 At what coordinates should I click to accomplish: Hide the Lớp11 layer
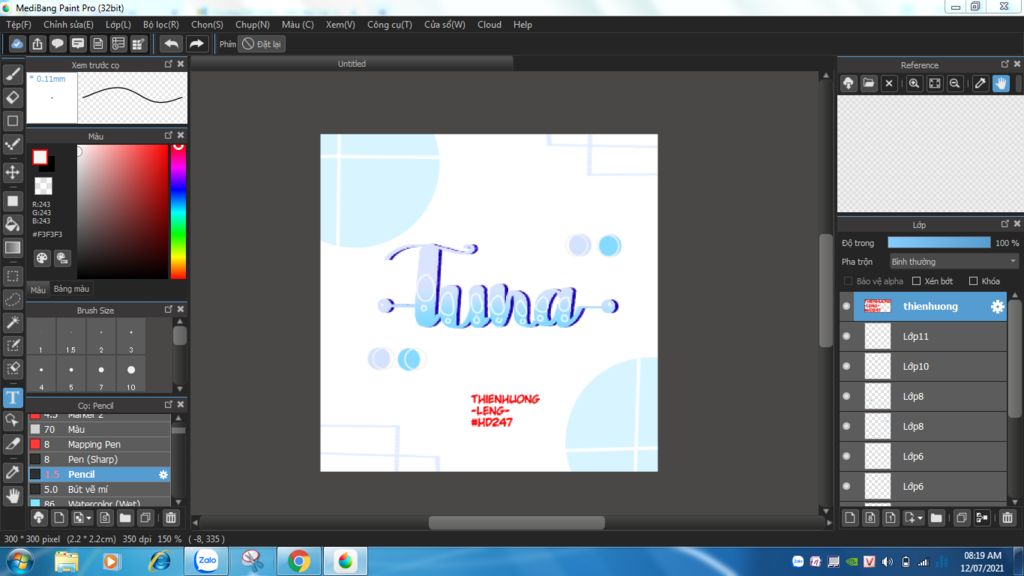pyautogui.click(x=846, y=336)
